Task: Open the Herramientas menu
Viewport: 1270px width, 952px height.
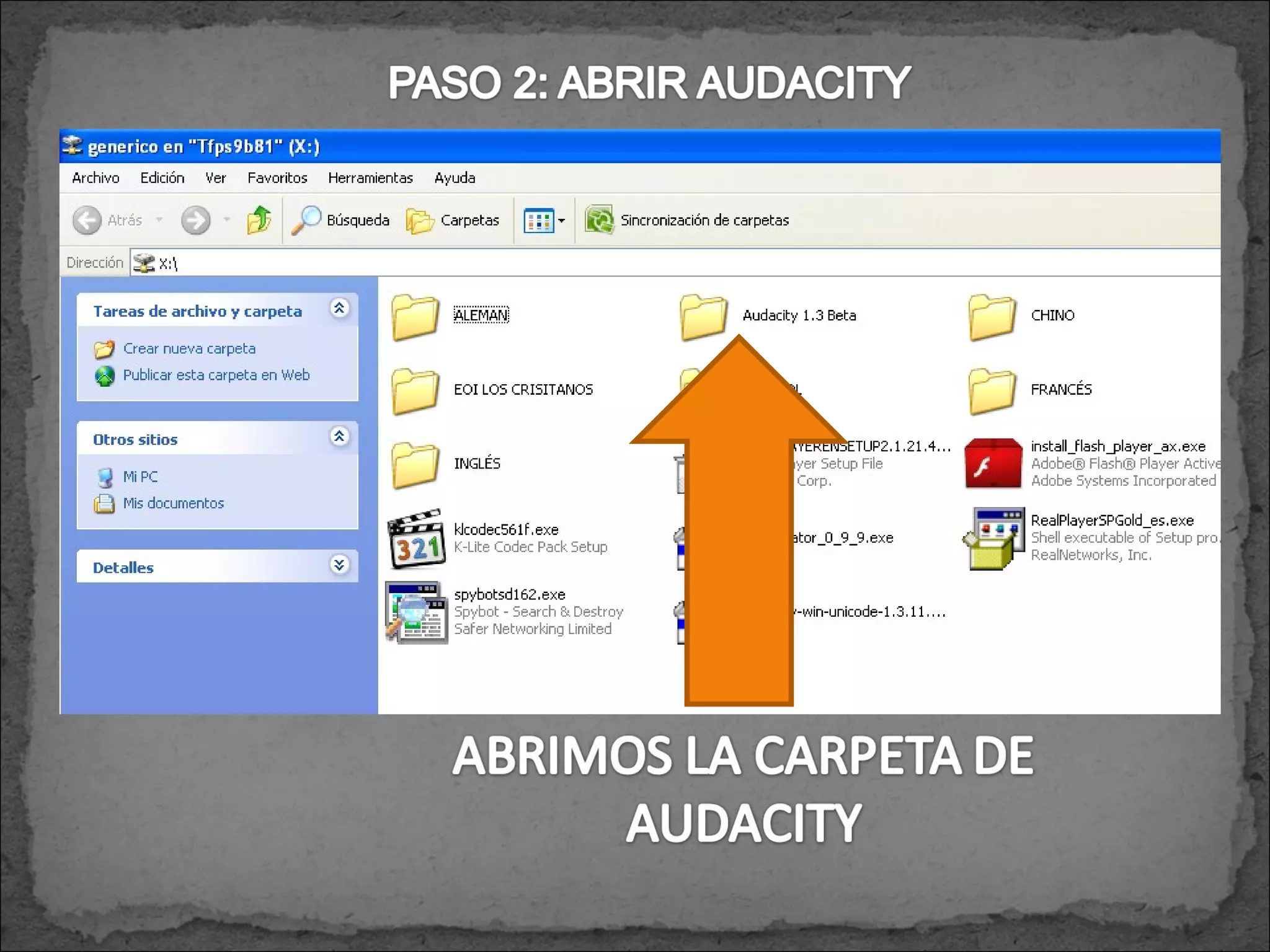Action: pyautogui.click(x=370, y=178)
